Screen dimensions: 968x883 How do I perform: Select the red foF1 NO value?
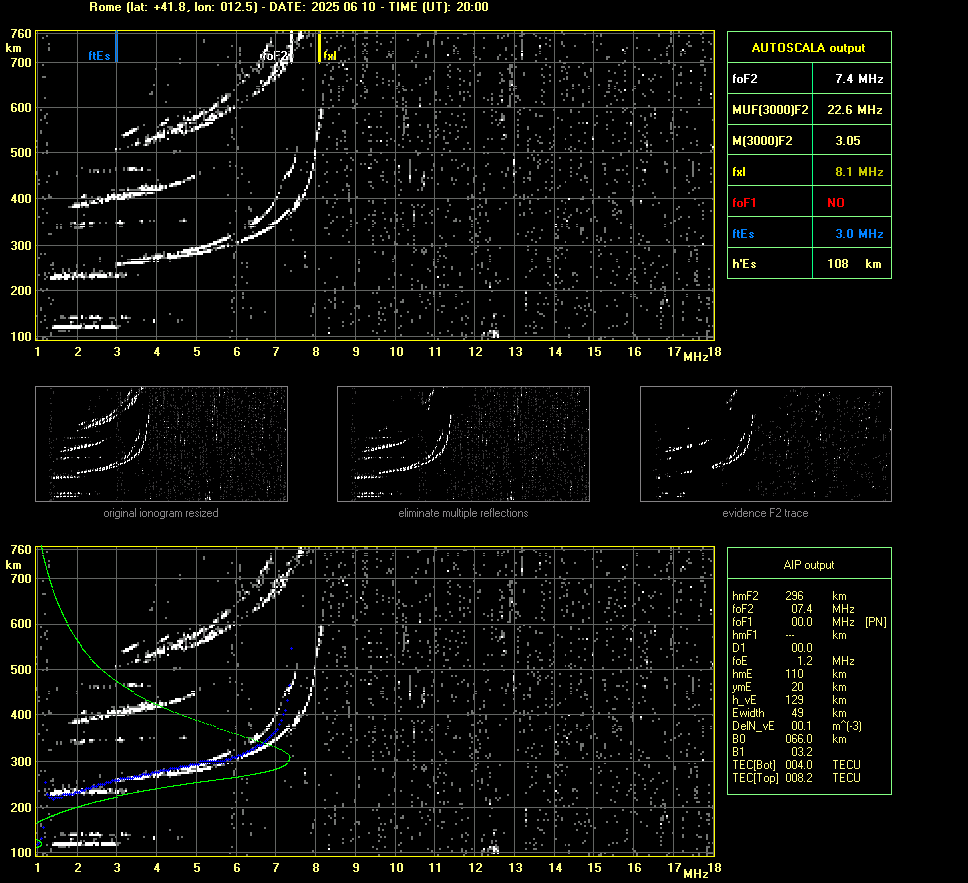[836, 203]
